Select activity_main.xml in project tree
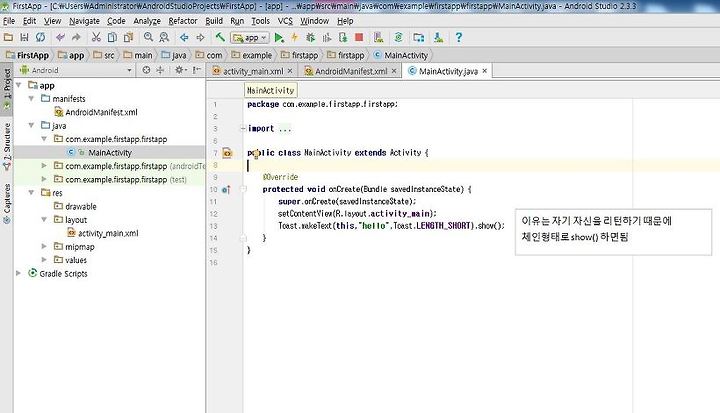 click(102, 233)
